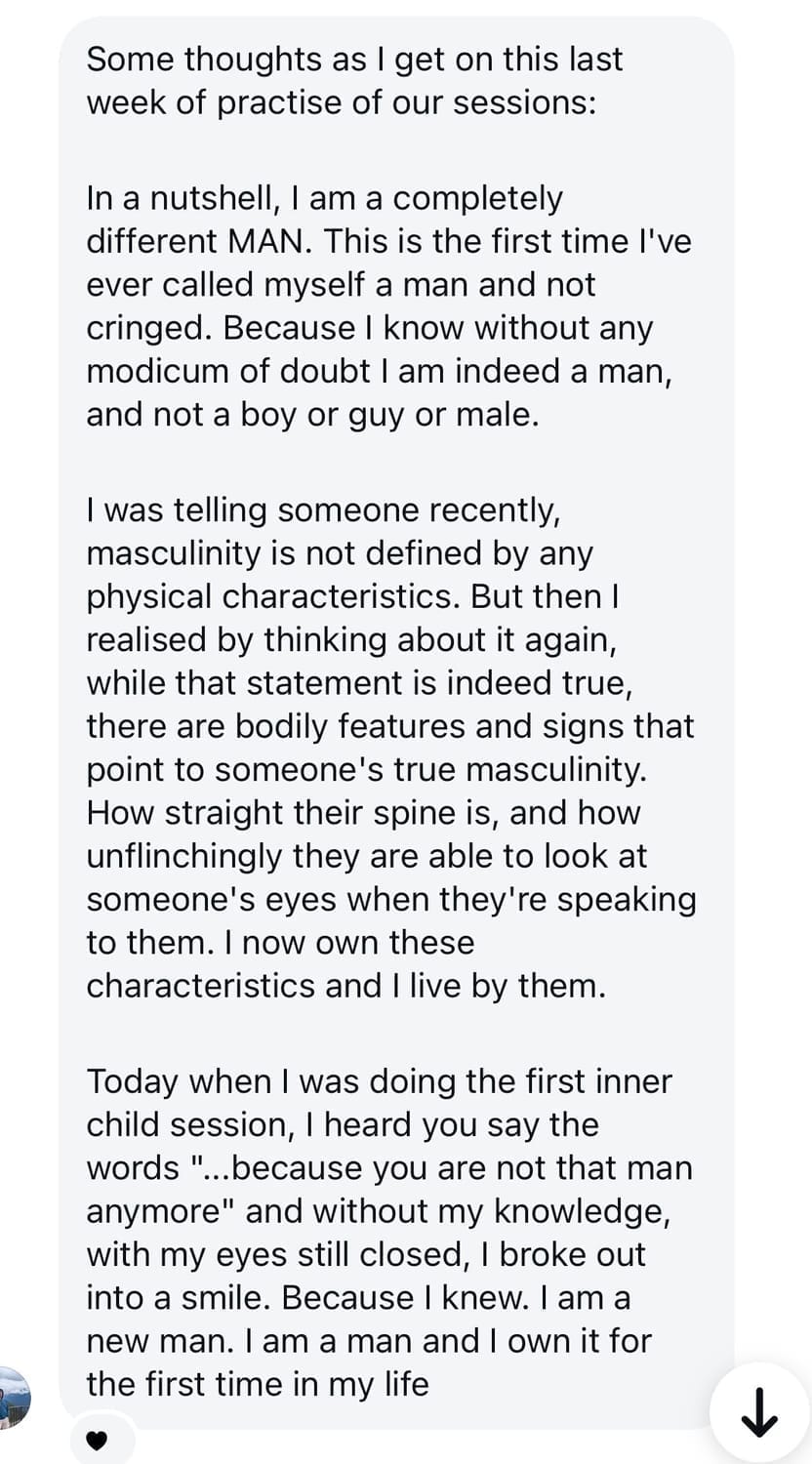Tap the line "and not a boy or guy or male."
The width and height of the screenshot is (812, 1464).
(312, 414)
